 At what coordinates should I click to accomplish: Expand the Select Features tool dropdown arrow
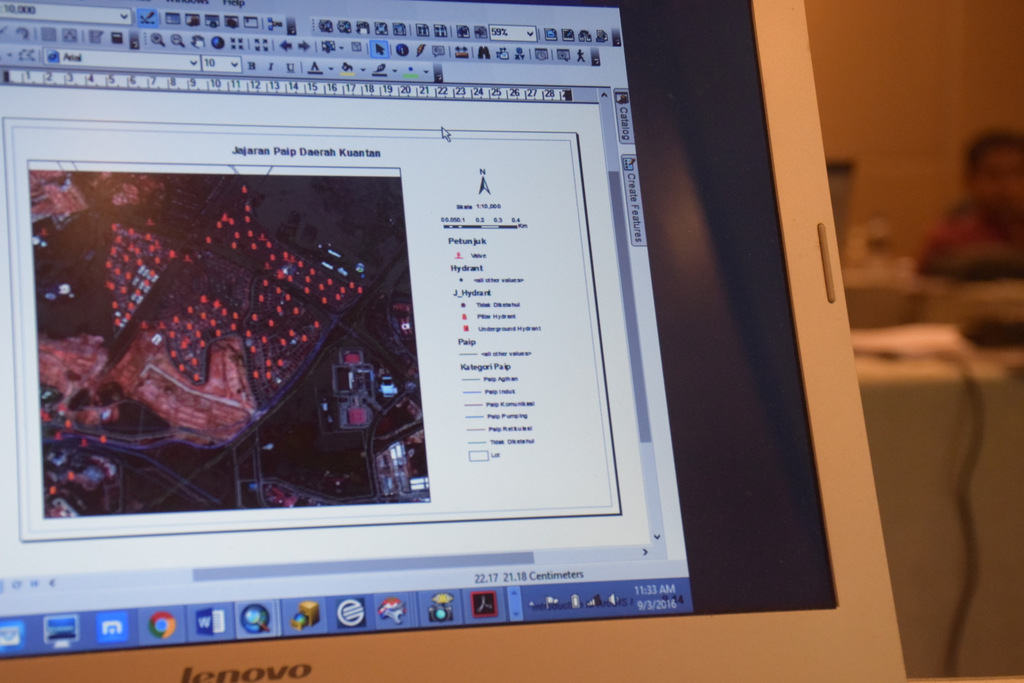click(x=342, y=48)
